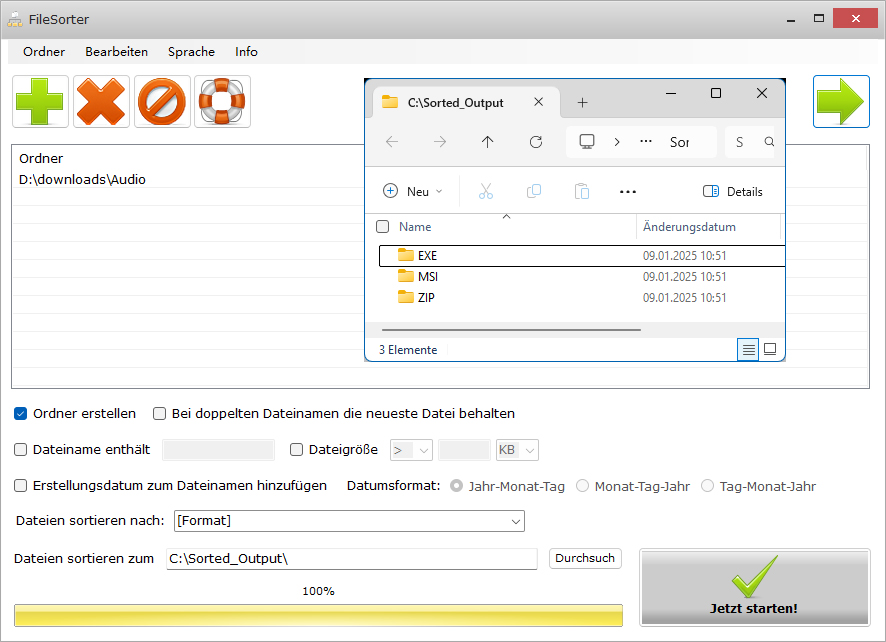Select Monat-Tag-Jahr date format

583,486
